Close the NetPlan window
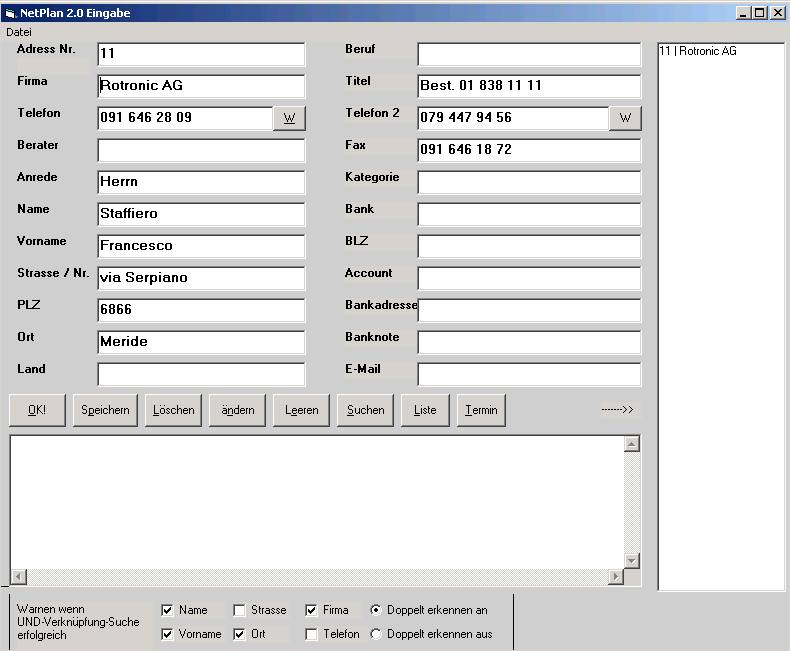Screen dimensions: 790x651 tap(778, 13)
